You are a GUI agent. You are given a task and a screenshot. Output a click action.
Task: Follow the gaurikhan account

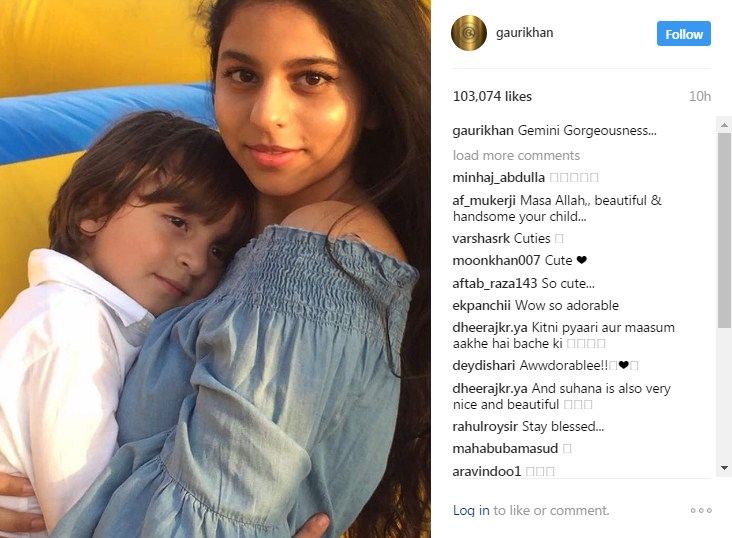click(683, 34)
